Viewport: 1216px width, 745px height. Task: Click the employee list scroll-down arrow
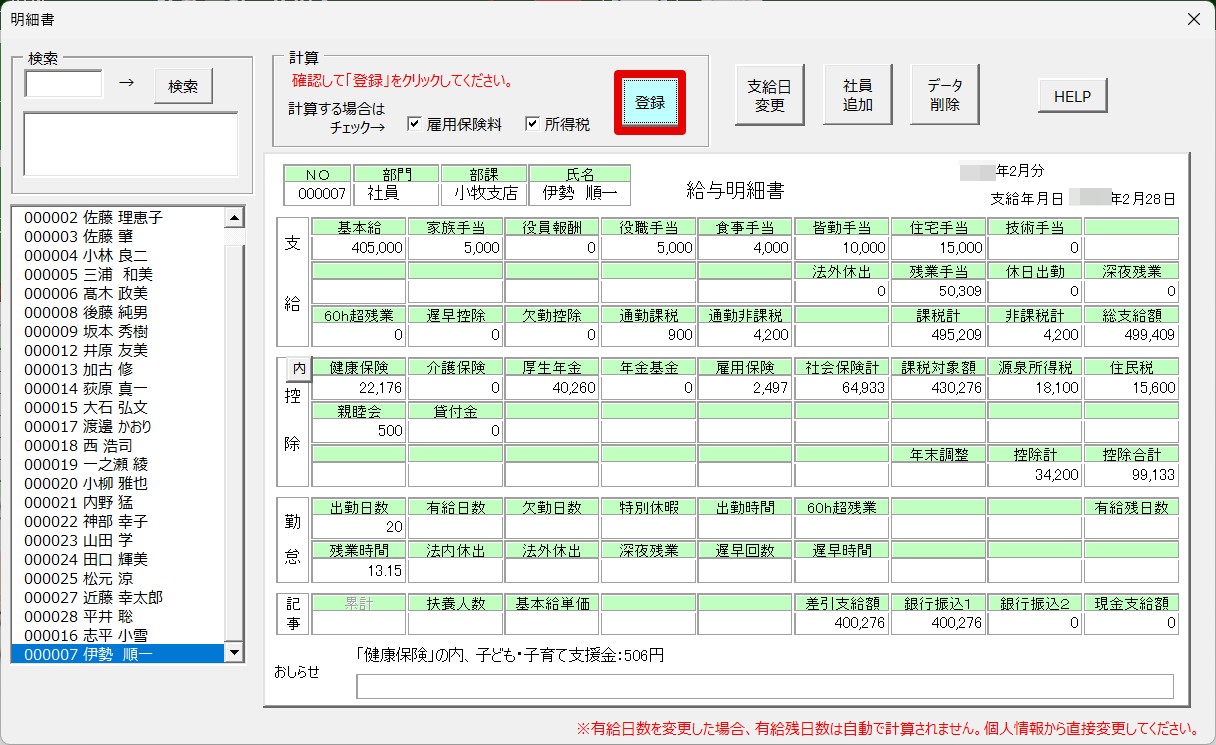tap(235, 653)
